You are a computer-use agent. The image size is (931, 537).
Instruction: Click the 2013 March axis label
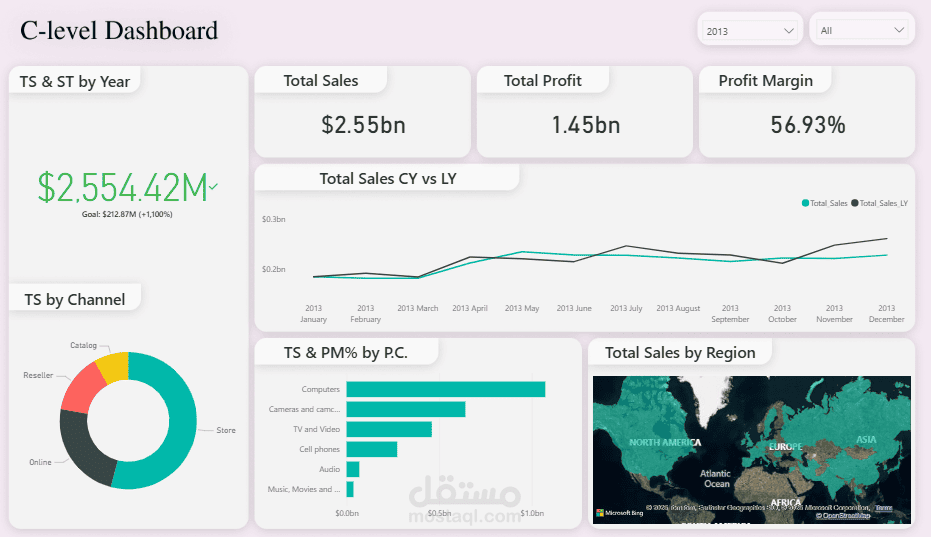[x=418, y=308]
